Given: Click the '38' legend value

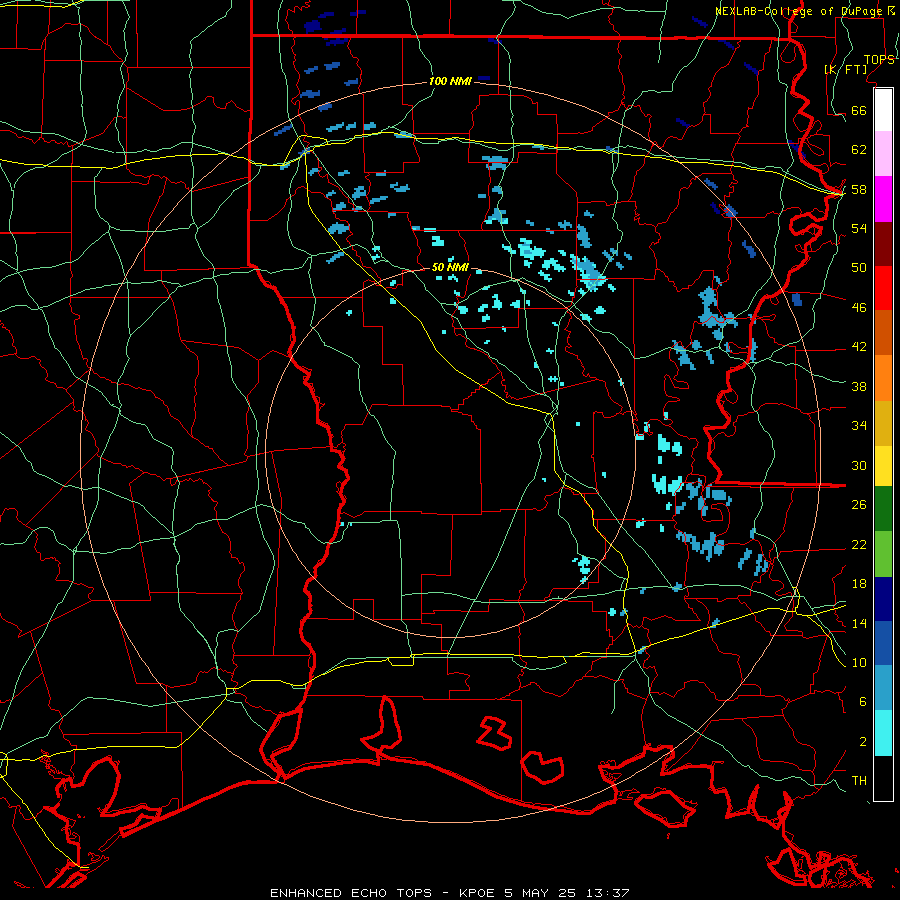Looking at the screenshot, I should pos(859,387).
